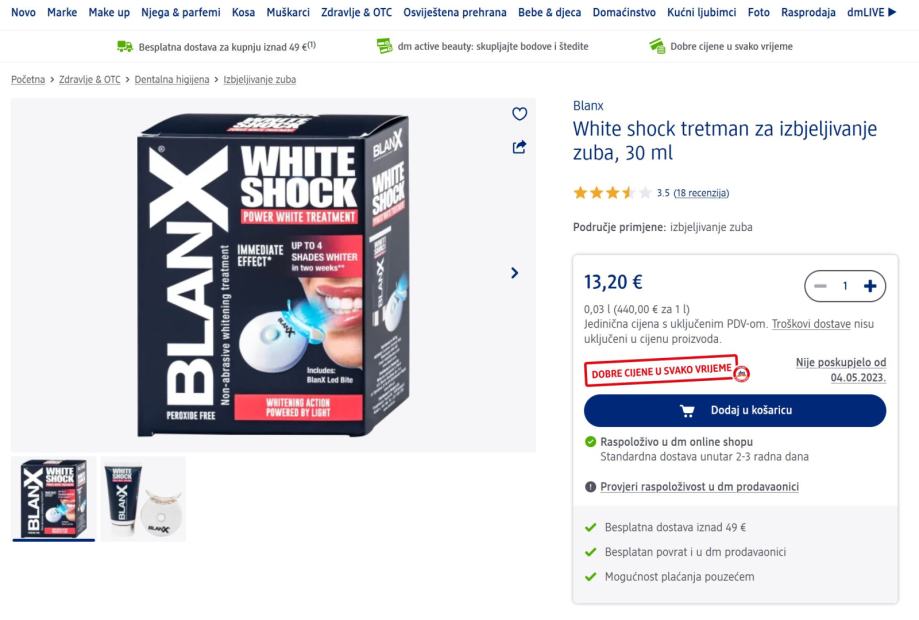Add the product with Dodaj u košaricu

pyautogui.click(x=735, y=410)
